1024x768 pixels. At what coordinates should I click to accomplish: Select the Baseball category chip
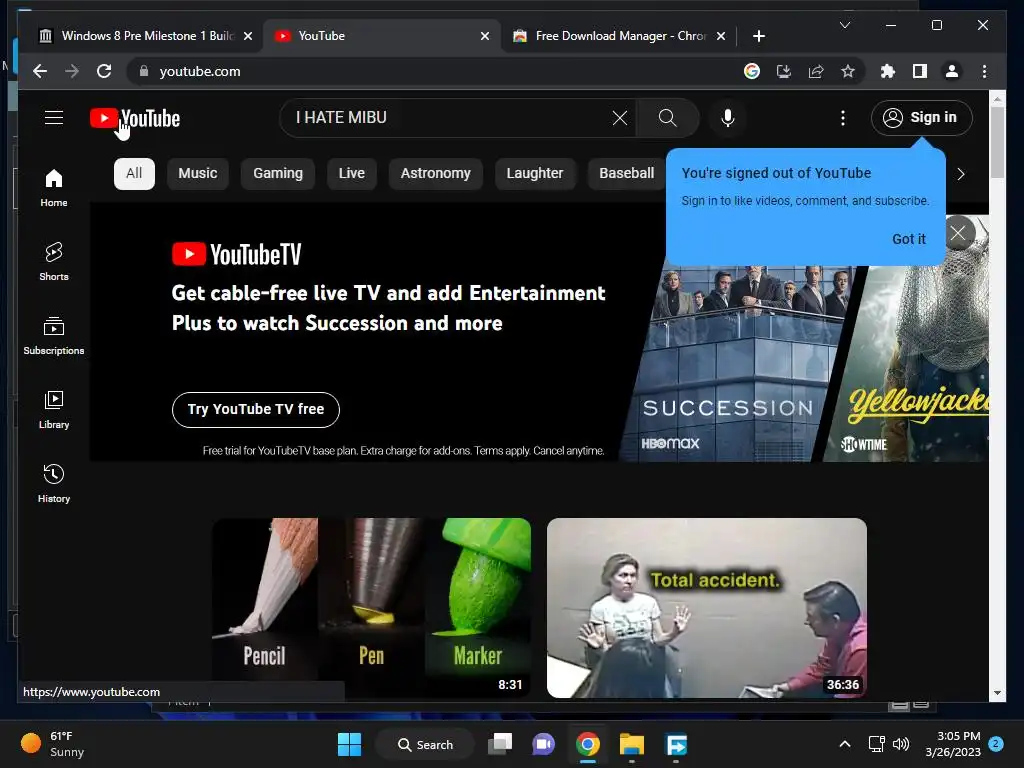[x=626, y=173]
